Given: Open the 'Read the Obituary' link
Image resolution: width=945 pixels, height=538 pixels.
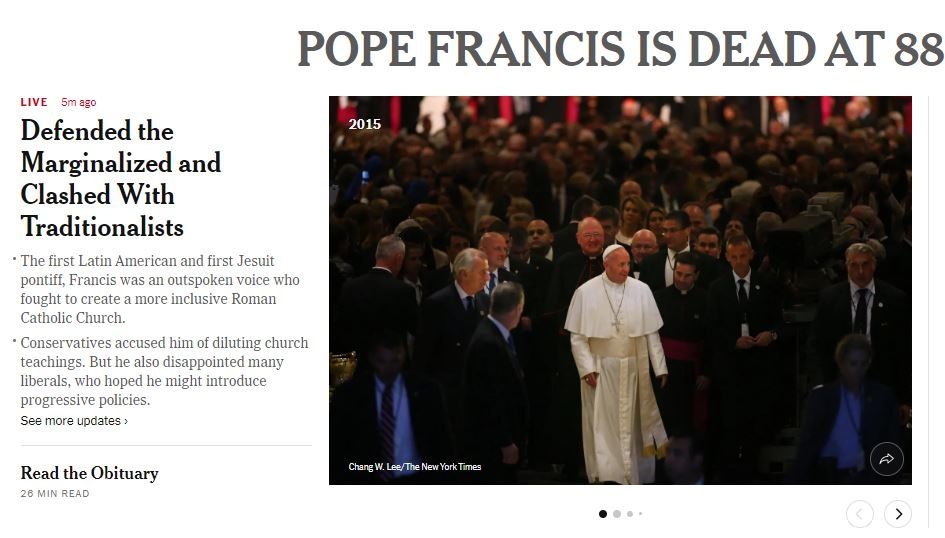Looking at the screenshot, I should pos(89,473).
